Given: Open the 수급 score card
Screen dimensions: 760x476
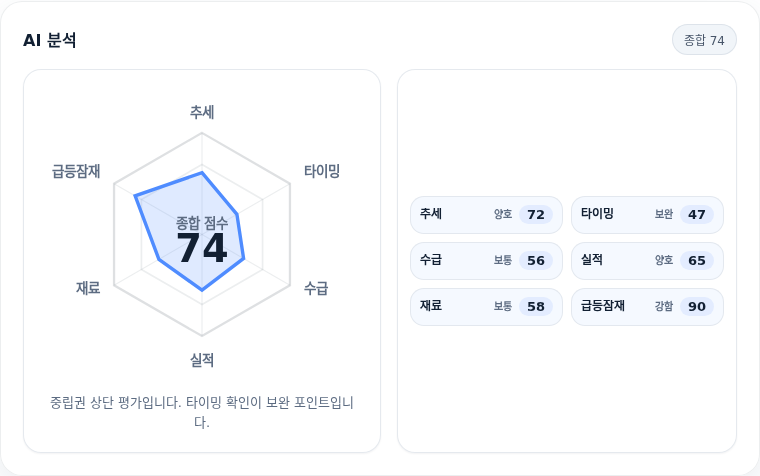Looking at the screenshot, I should (486, 261).
